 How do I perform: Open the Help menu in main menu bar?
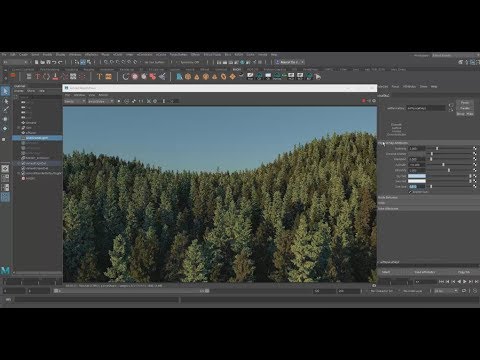[x=274, y=55]
